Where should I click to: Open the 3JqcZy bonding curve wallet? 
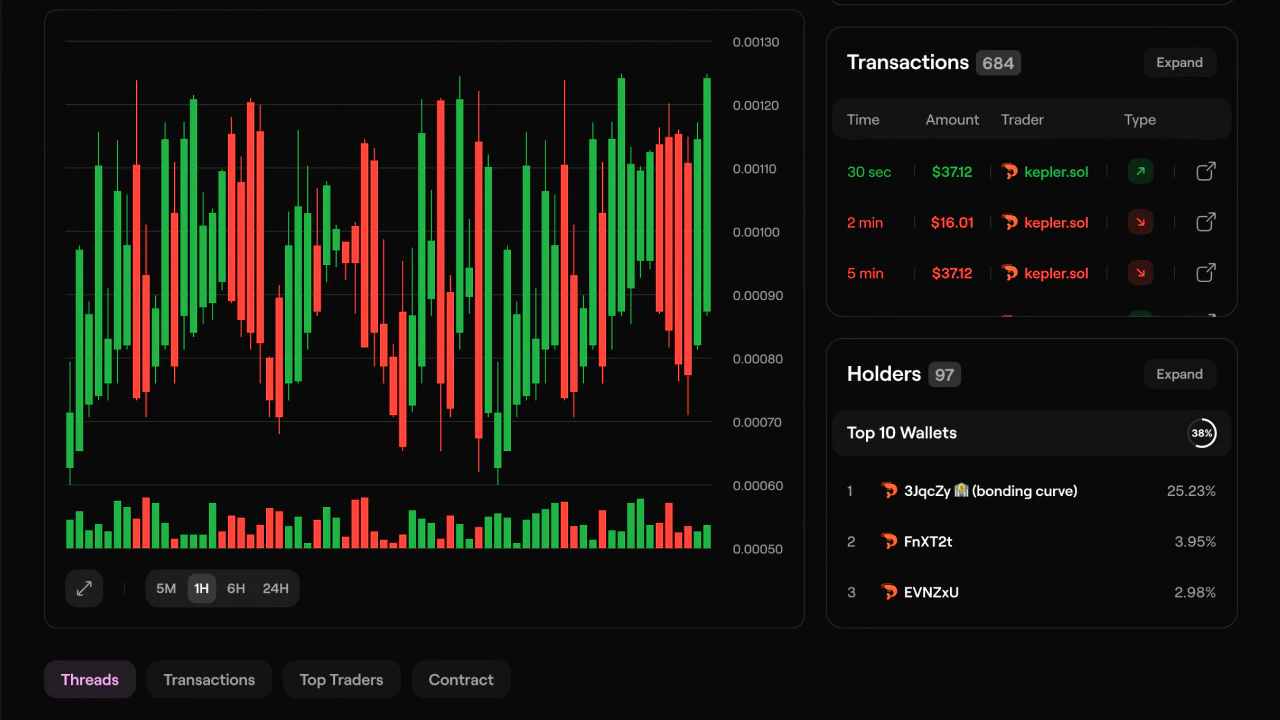(x=990, y=491)
